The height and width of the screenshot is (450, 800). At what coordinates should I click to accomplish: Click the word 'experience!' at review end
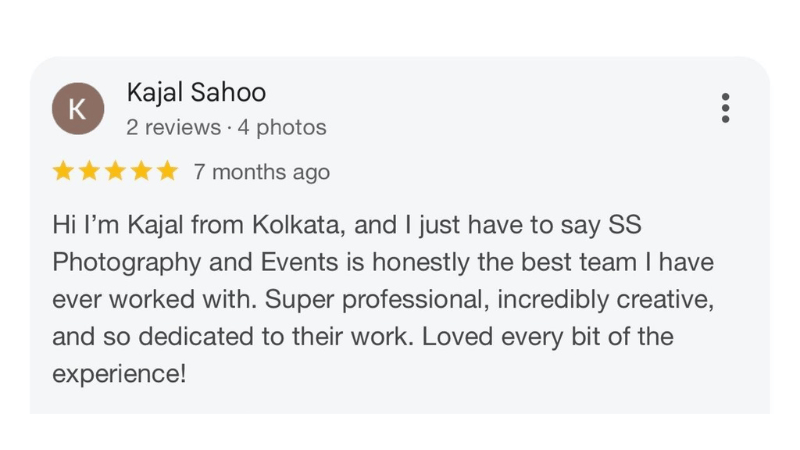pyautogui.click(x=119, y=375)
